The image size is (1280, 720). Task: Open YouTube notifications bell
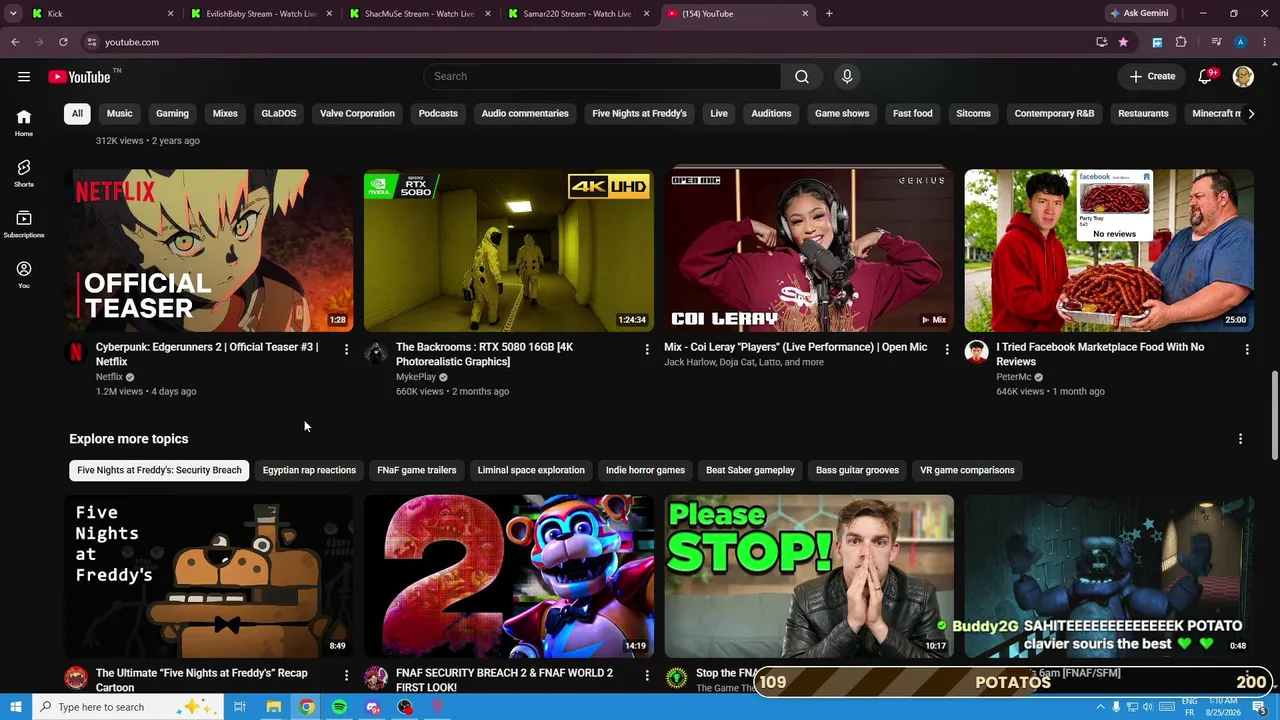[1205, 76]
